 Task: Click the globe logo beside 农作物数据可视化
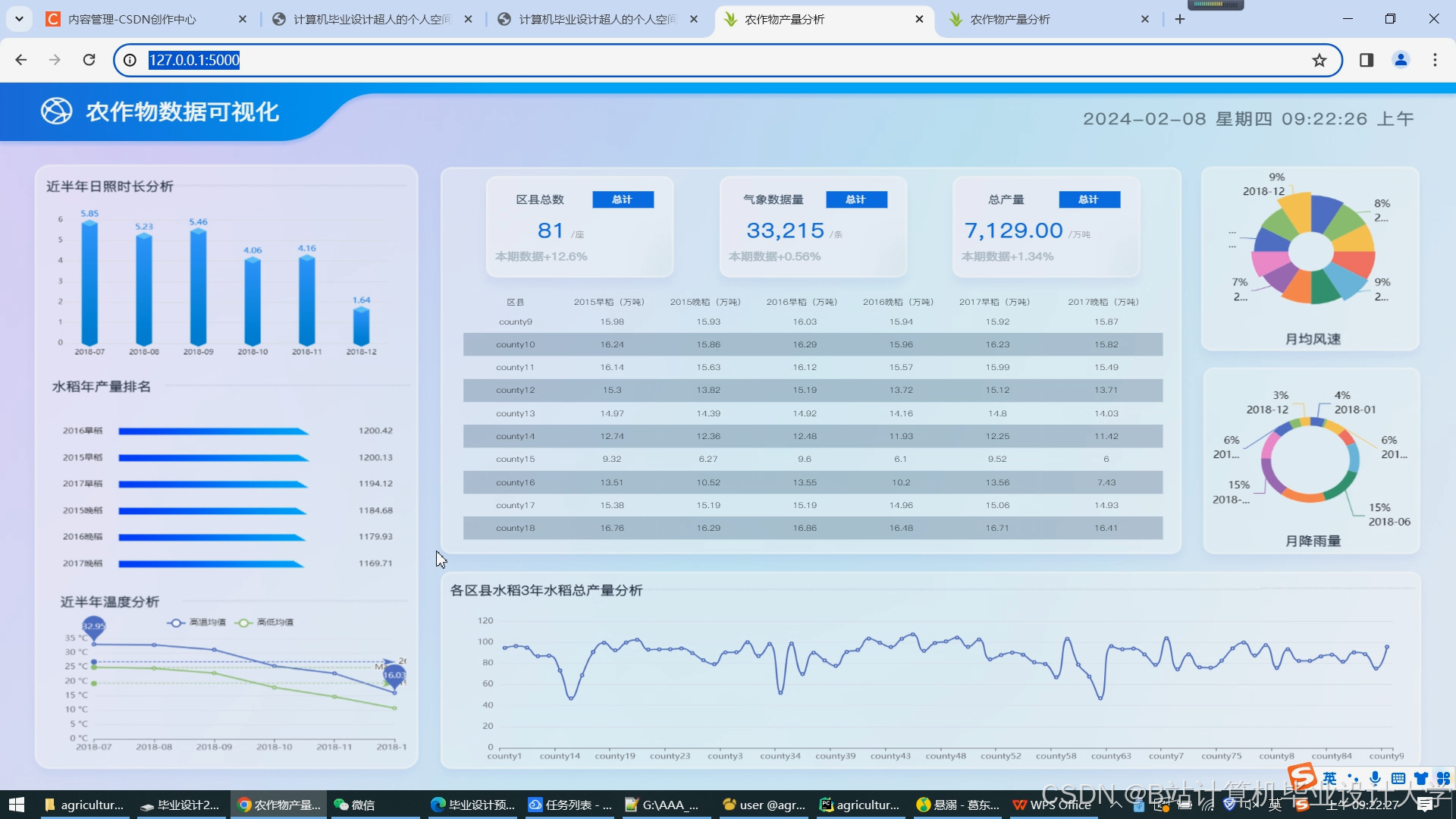tap(56, 111)
